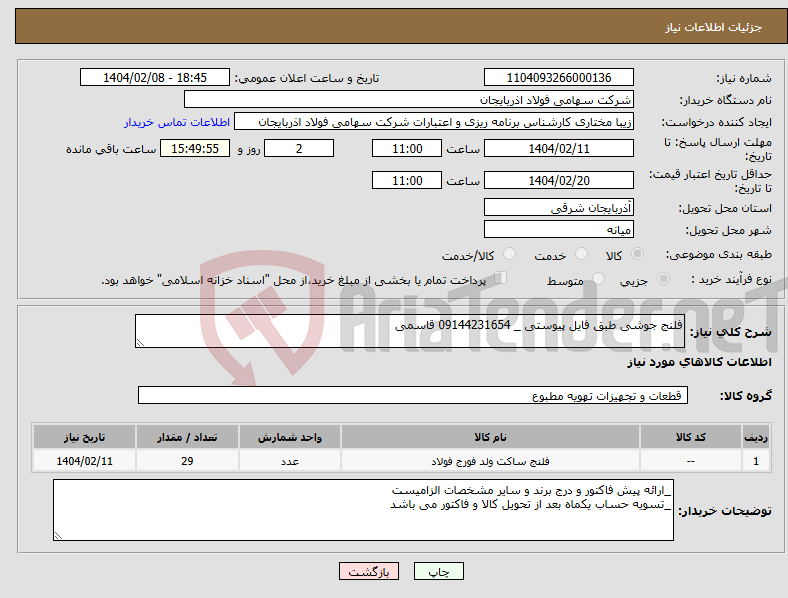
Task: Click the resize grip of the شرح کلی نیاز textarea
Action: 140,343
